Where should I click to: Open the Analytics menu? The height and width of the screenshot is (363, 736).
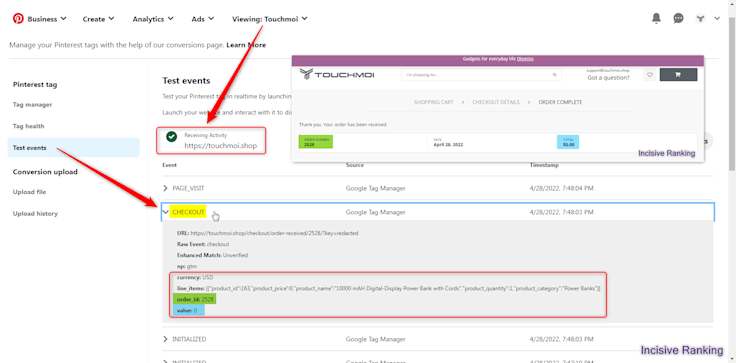pyautogui.click(x=153, y=19)
